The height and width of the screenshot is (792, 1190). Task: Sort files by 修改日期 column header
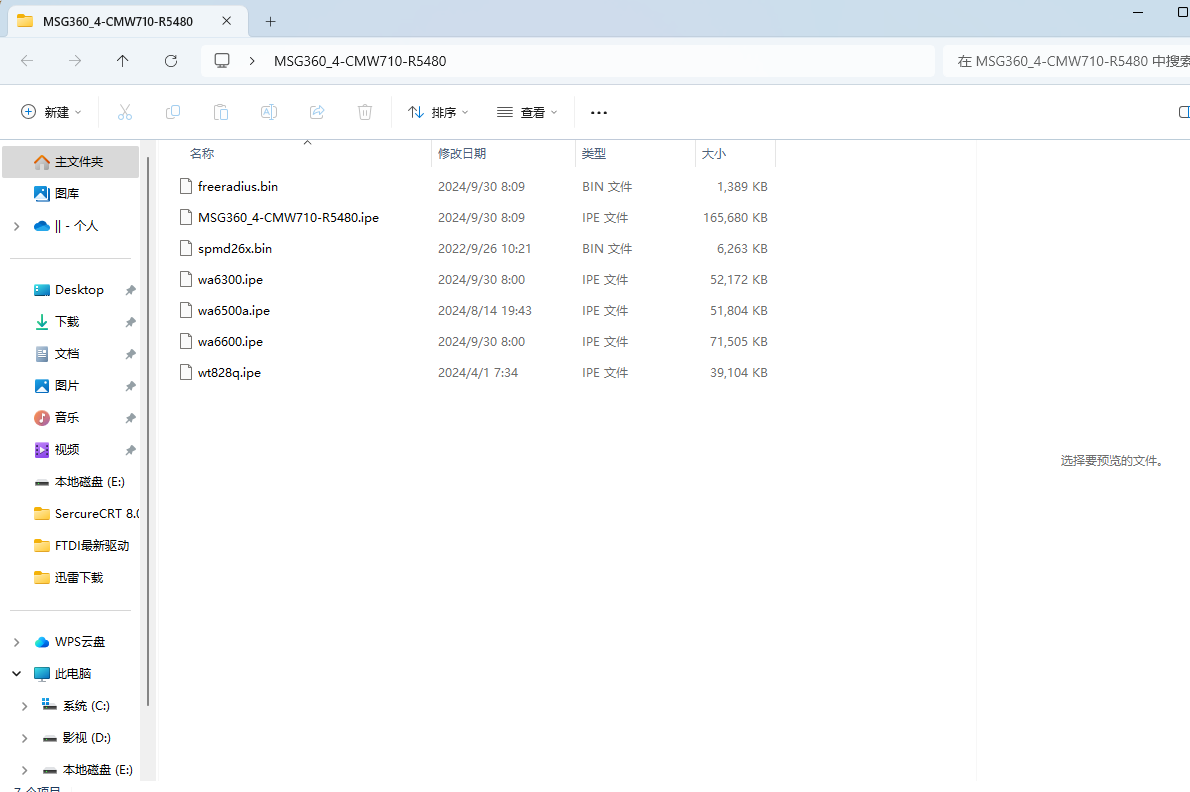pyautogui.click(x=462, y=154)
